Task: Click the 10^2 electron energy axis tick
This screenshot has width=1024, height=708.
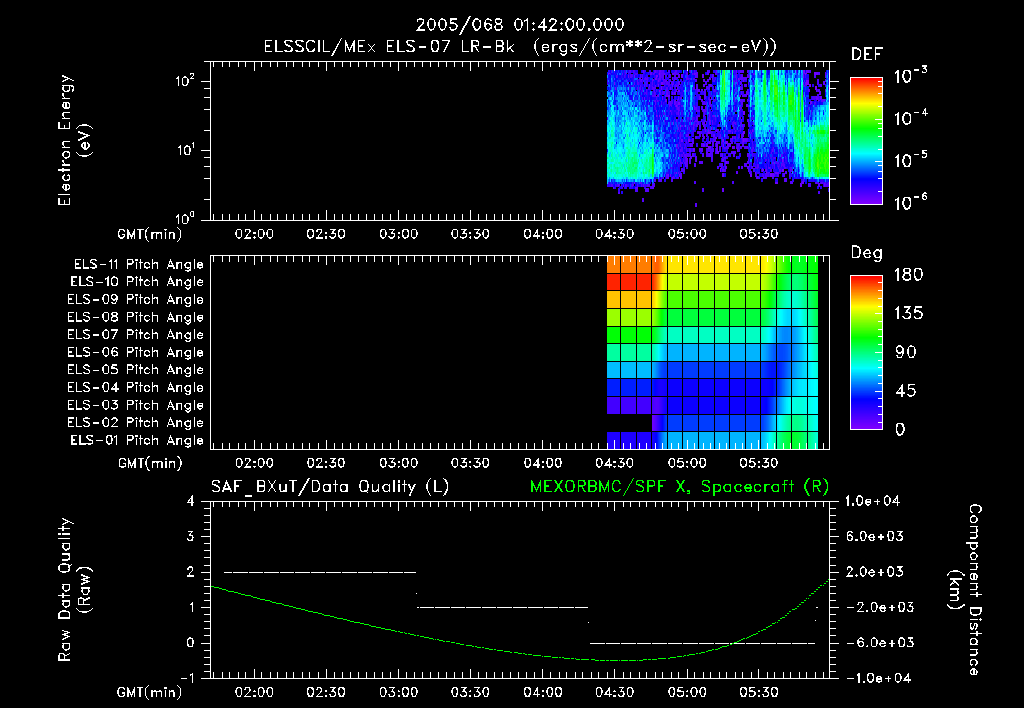Action: pyautogui.click(x=185, y=81)
